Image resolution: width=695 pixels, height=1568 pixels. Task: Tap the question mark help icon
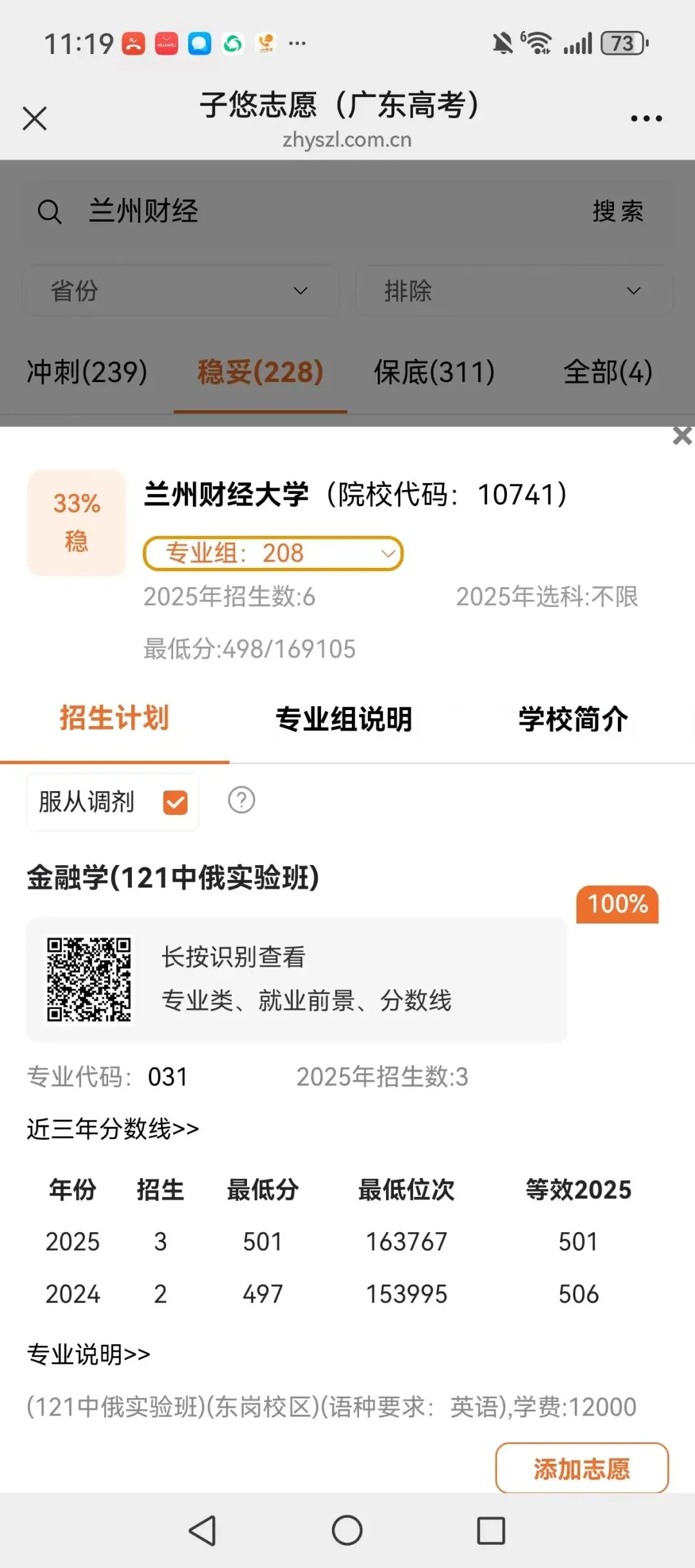coord(241,800)
